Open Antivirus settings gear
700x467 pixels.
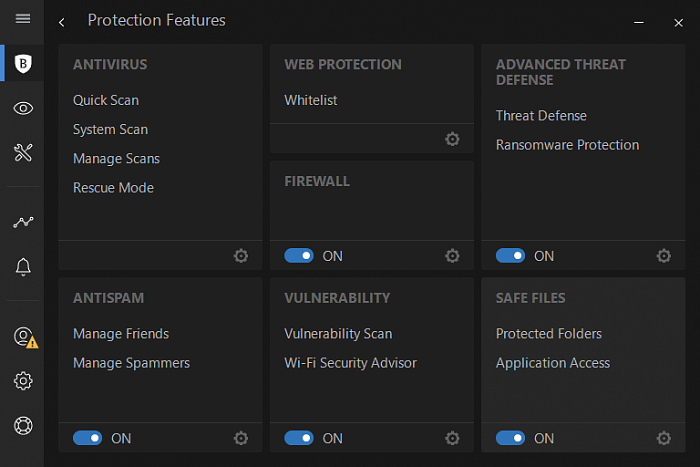point(241,256)
